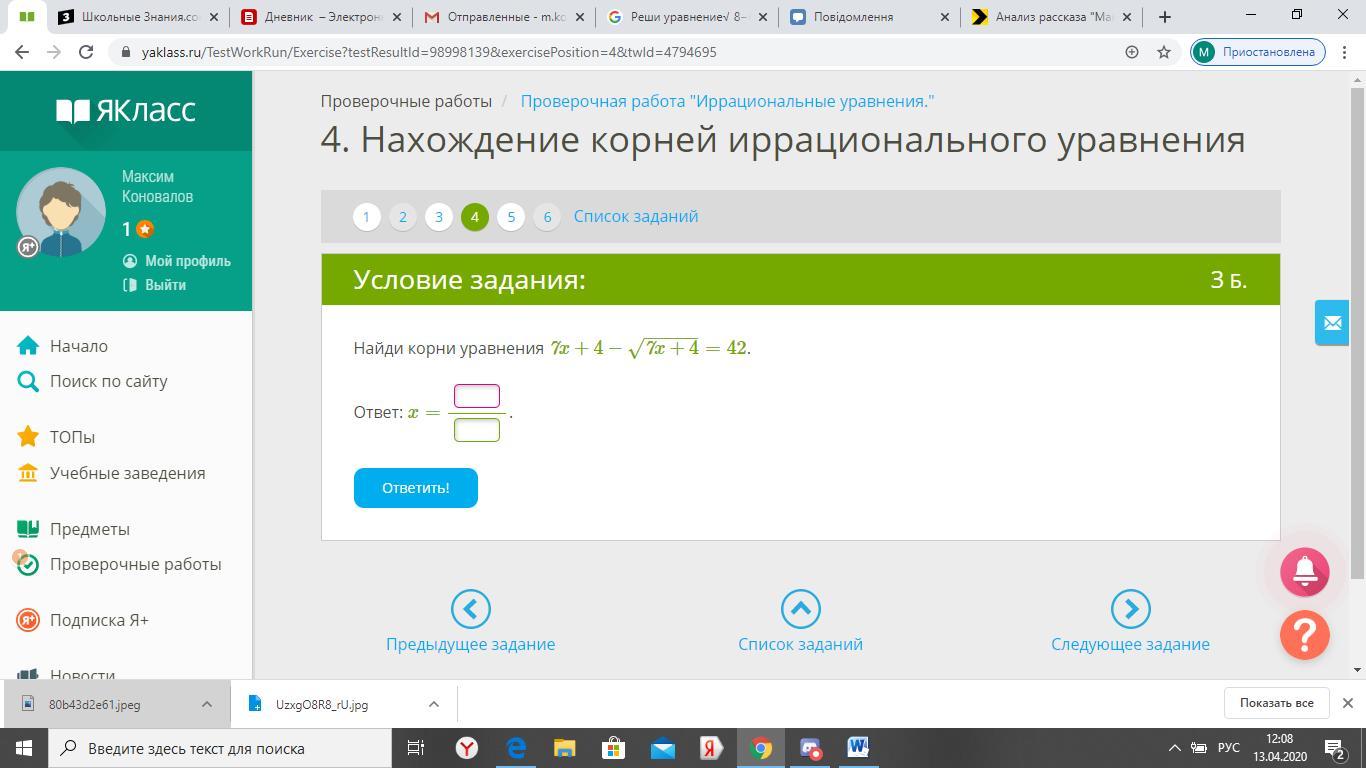1366x768 pixels.
Task: Click the Список заданий up-arrow icon
Action: click(800, 609)
